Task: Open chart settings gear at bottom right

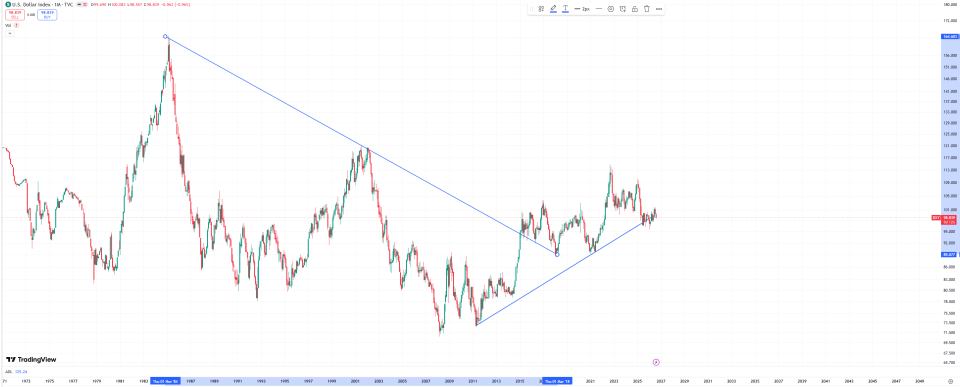Action: click(x=950, y=381)
